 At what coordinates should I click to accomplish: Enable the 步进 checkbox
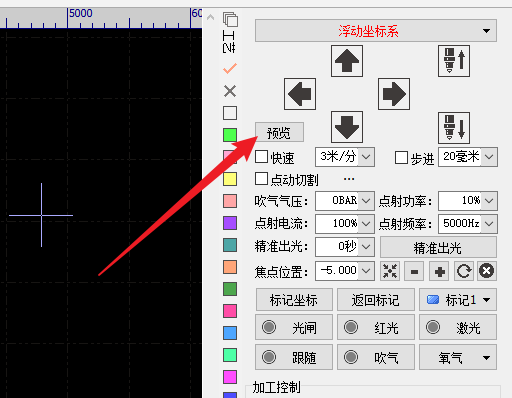[x=401, y=157]
